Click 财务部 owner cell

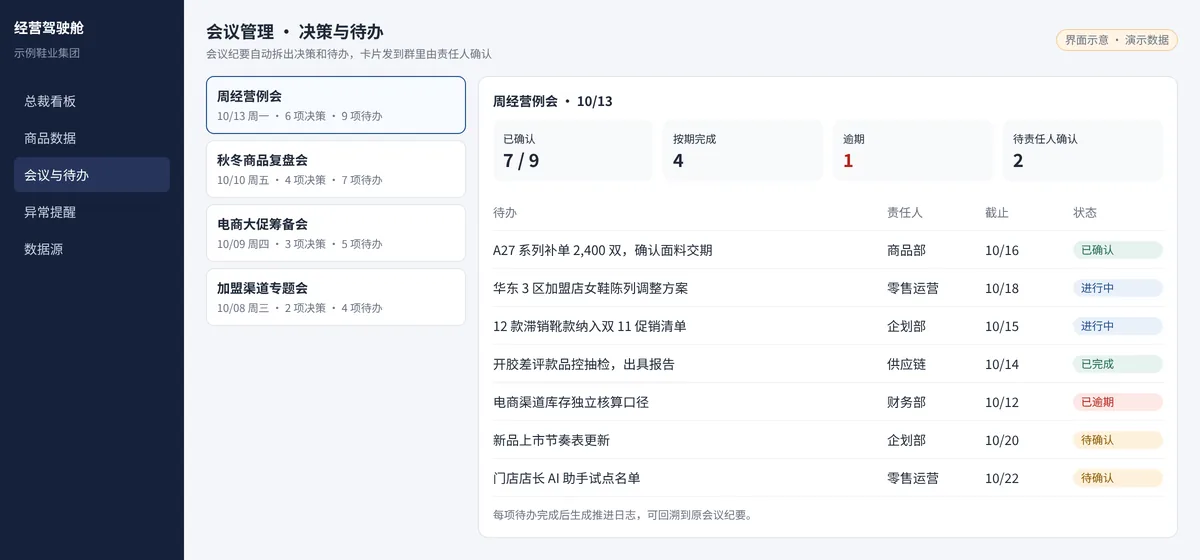point(906,402)
